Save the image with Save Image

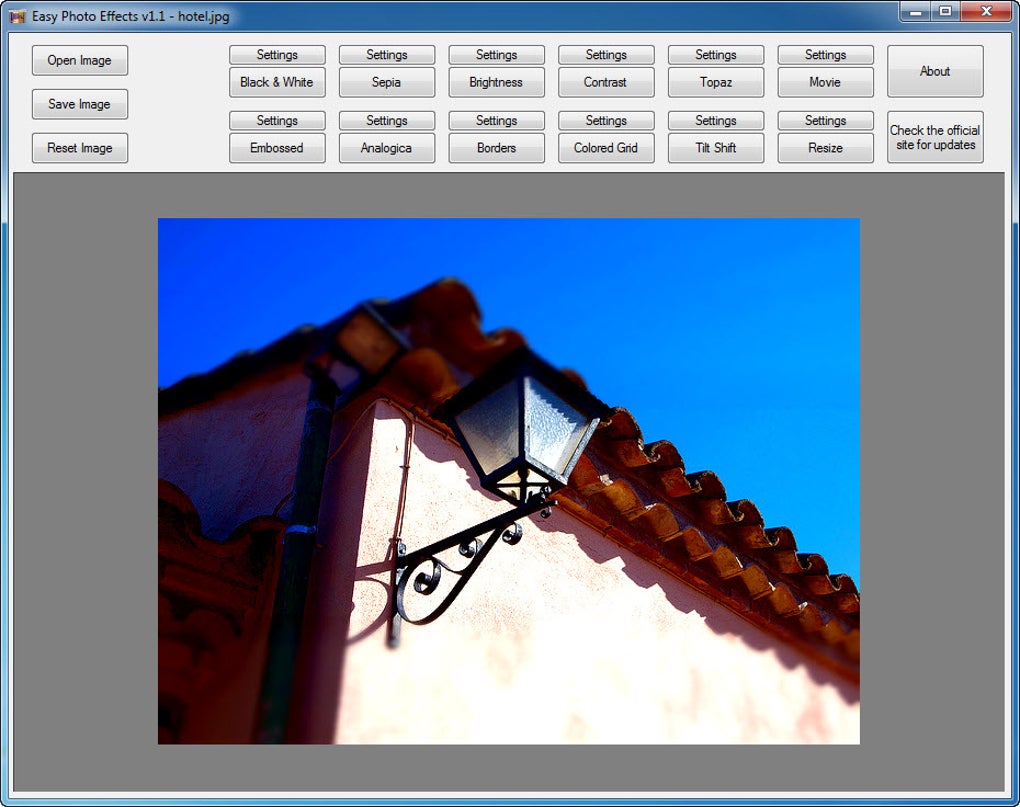click(79, 104)
